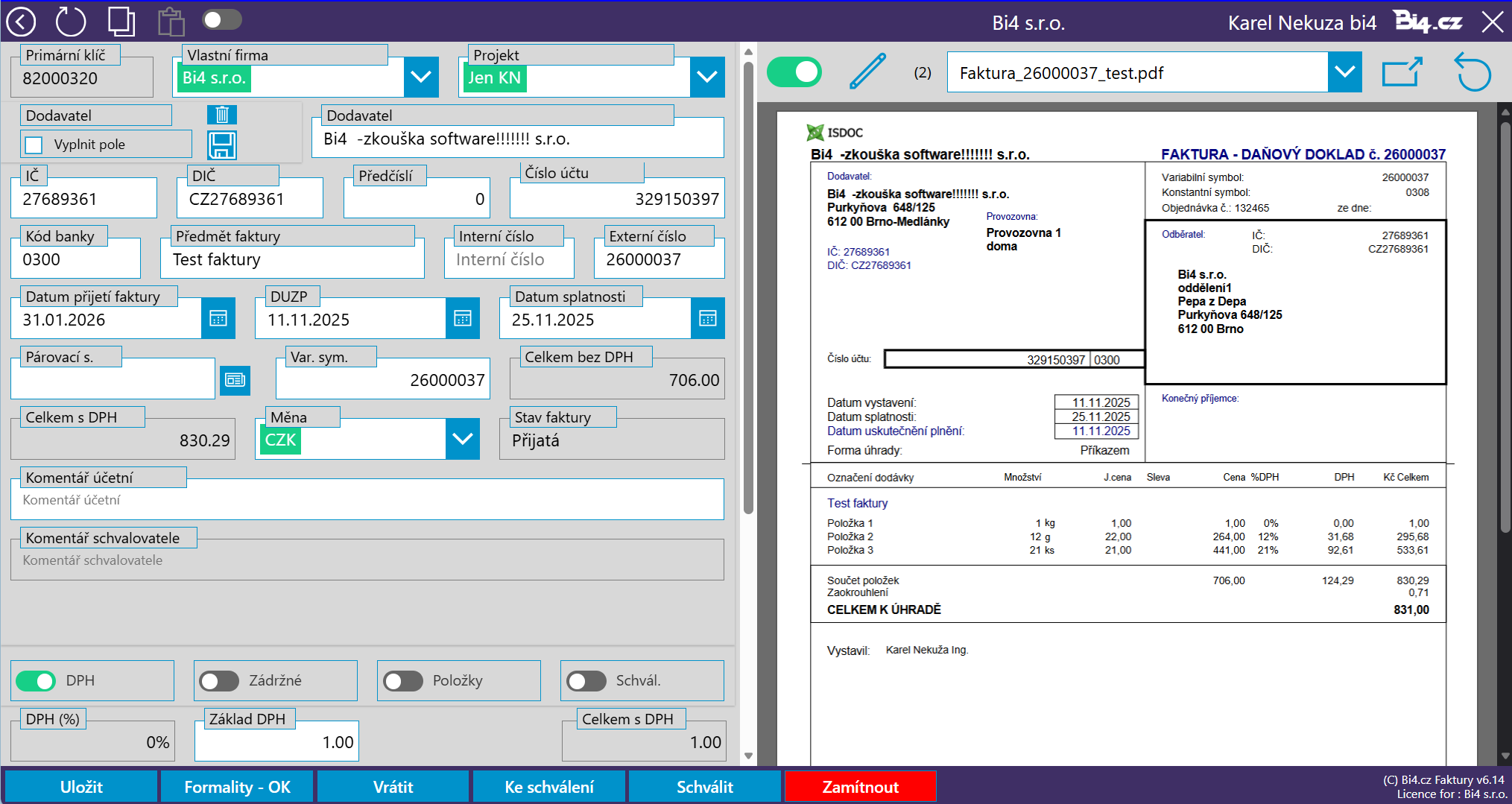Enable the Zádržné toggle
This screenshot has height=804, width=1512.
point(219,680)
